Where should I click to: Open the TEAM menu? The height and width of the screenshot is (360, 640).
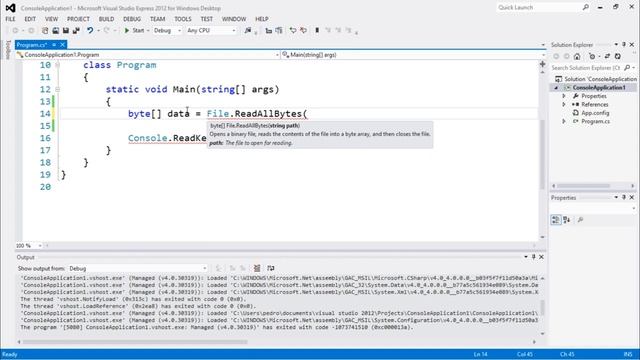point(158,19)
